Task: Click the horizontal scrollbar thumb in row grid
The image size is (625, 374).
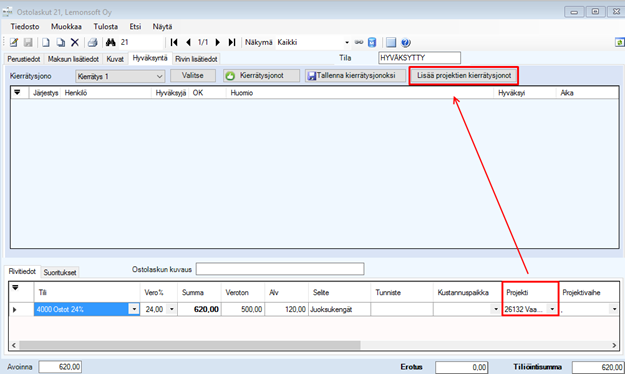Action: (x=190, y=345)
